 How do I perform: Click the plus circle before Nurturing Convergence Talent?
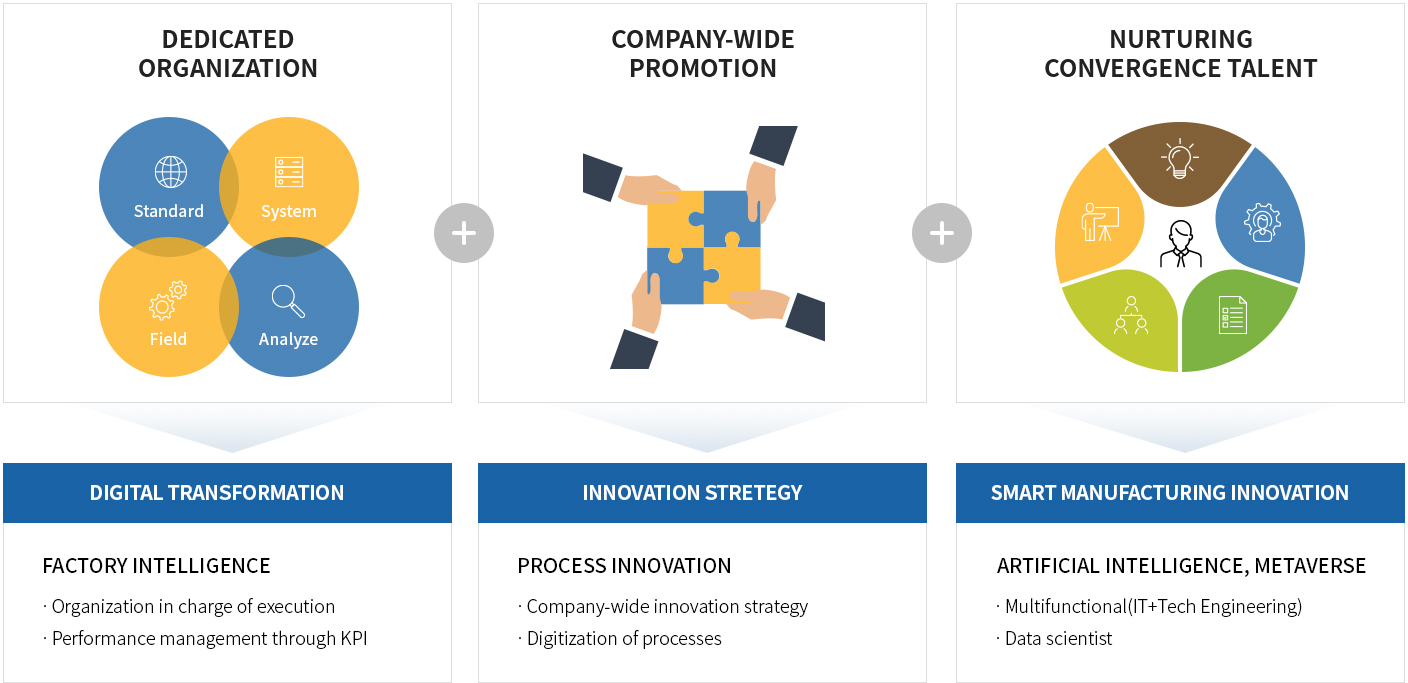941,233
